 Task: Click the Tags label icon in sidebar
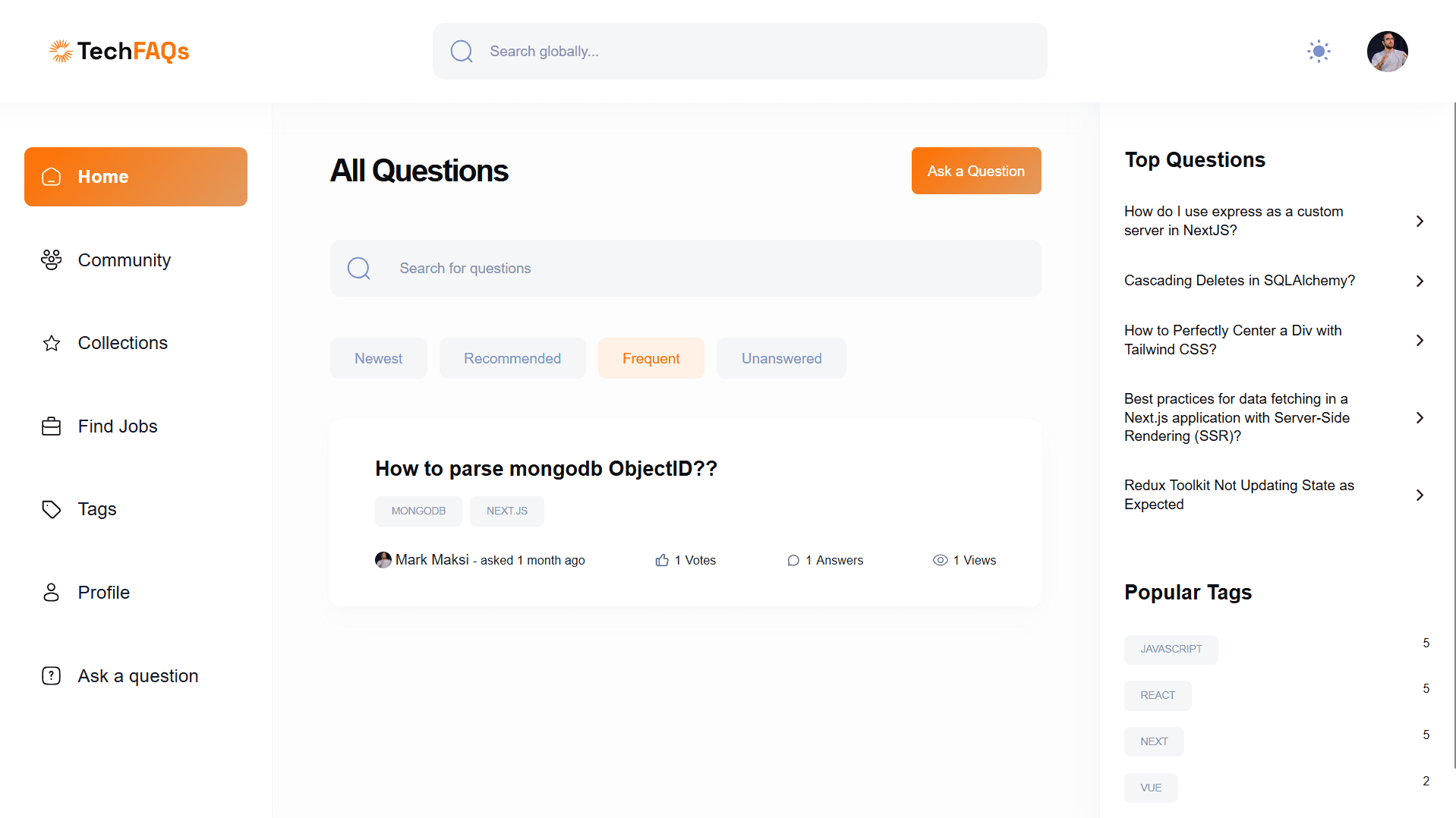(x=51, y=509)
